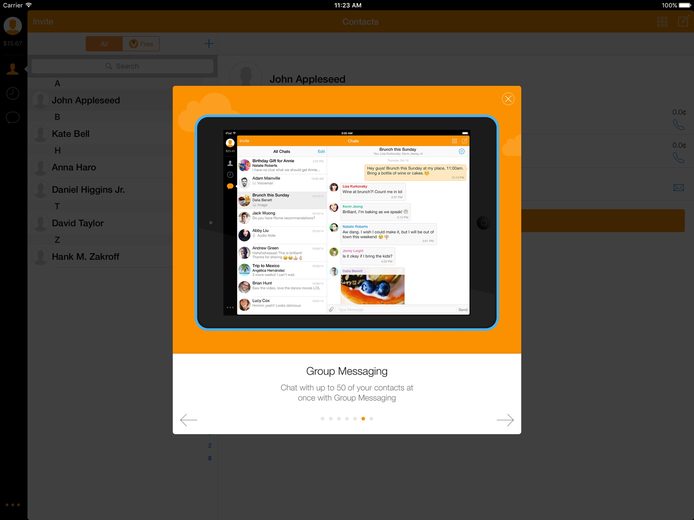Screen dimensions: 694x520
Task: Tap the email envelope icon
Action: 679,188
